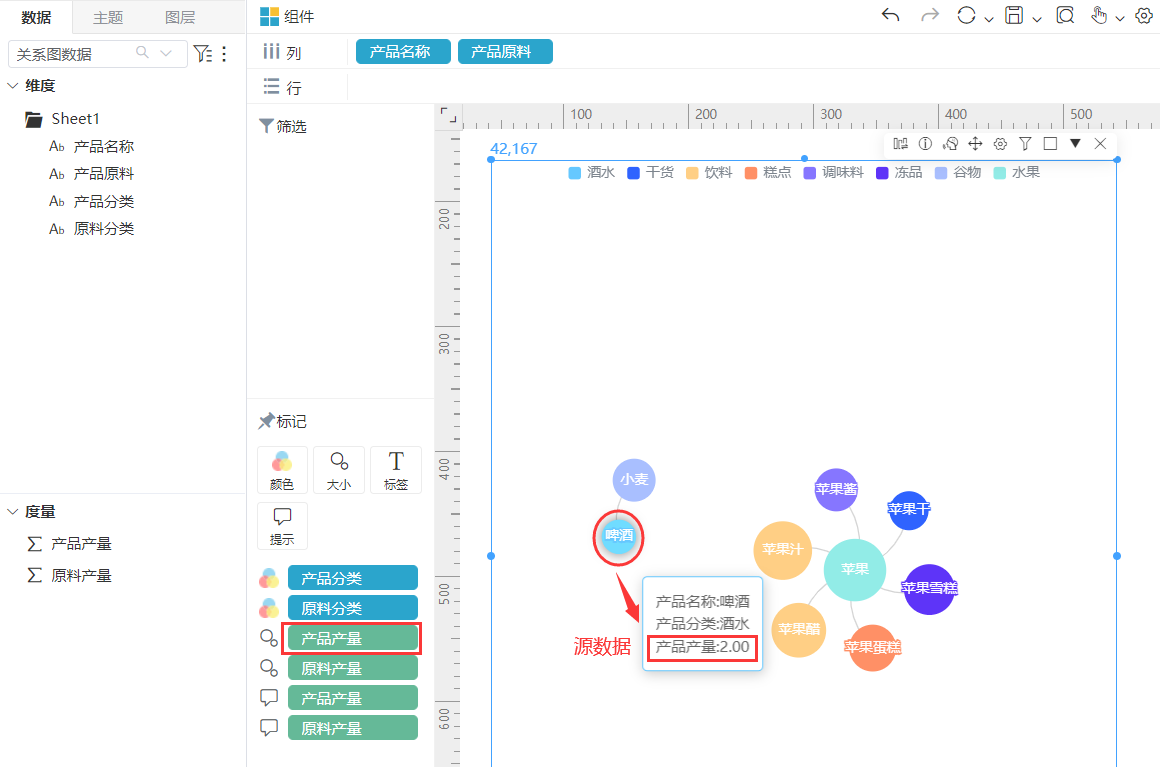Image resolution: width=1160 pixels, height=767 pixels.
Task: Click the save floppy-disk icon
Action: (x=1014, y=16)
